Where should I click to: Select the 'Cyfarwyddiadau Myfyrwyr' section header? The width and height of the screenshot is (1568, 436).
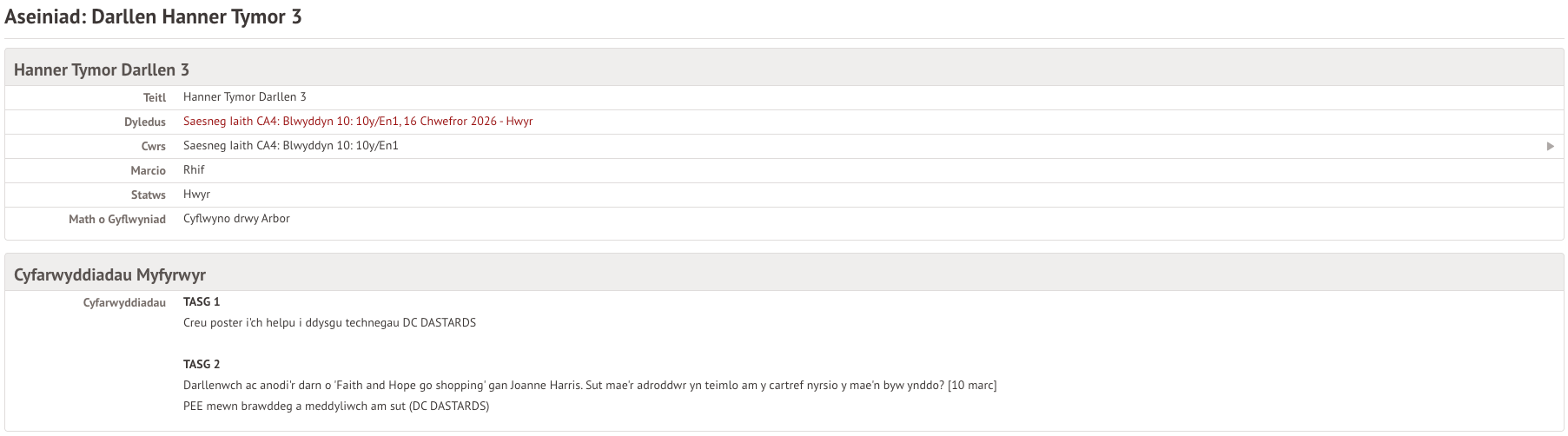[109, 275]
